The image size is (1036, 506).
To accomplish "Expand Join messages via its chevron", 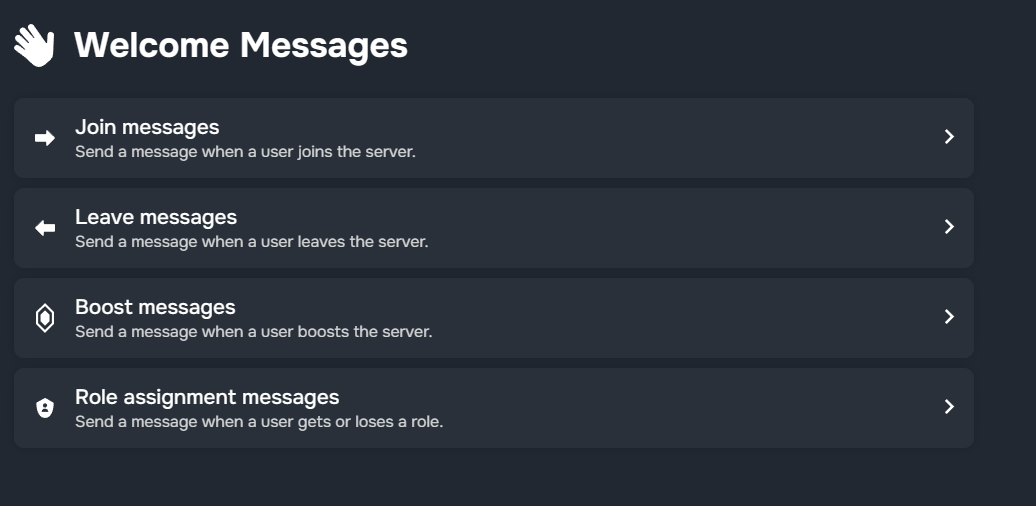I will 949,137.
